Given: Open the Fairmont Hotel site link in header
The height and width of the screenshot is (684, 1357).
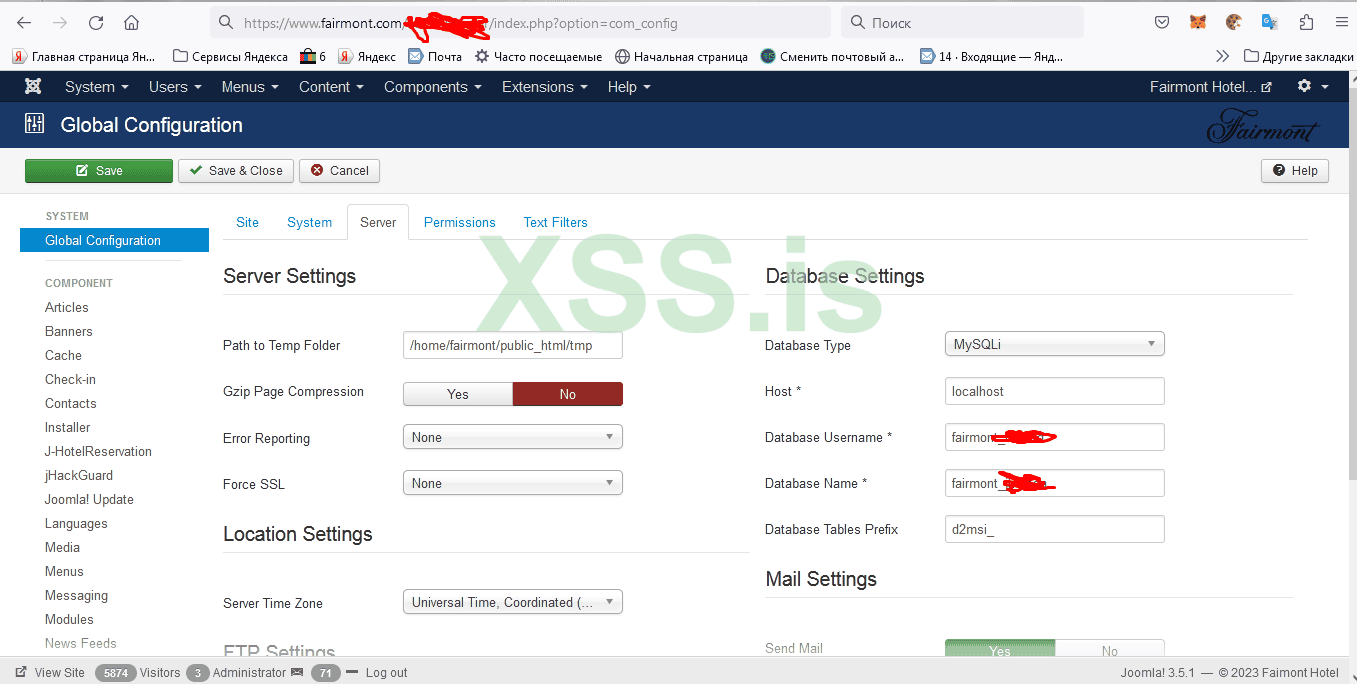Looking at the screenshot, I should [x=1211, y=87].
